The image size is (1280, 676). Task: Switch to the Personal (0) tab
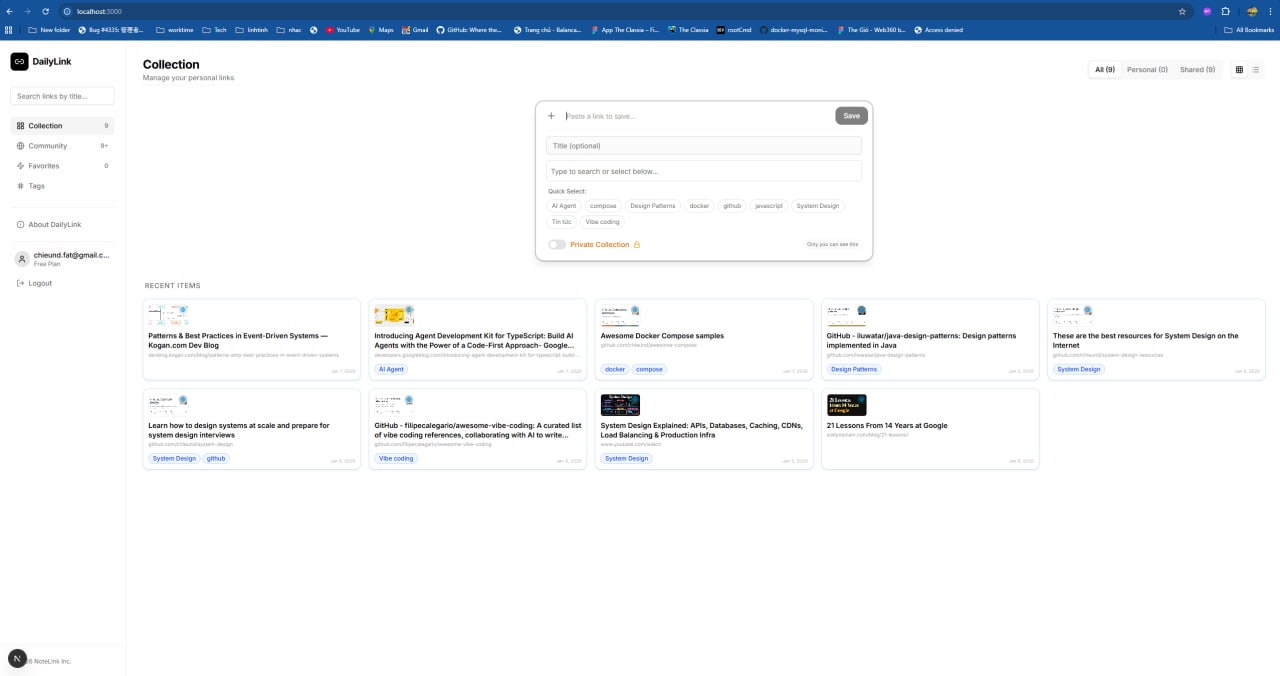[1146, 69]
